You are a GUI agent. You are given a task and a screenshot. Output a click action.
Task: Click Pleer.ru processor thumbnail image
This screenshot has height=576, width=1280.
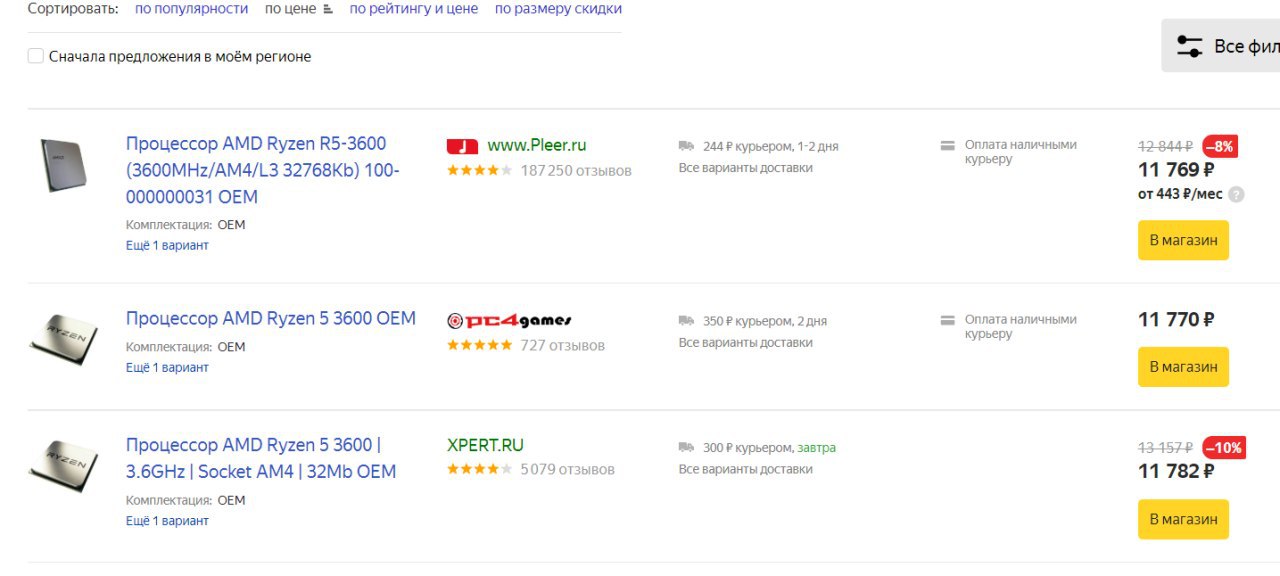[x=63, y=165]
